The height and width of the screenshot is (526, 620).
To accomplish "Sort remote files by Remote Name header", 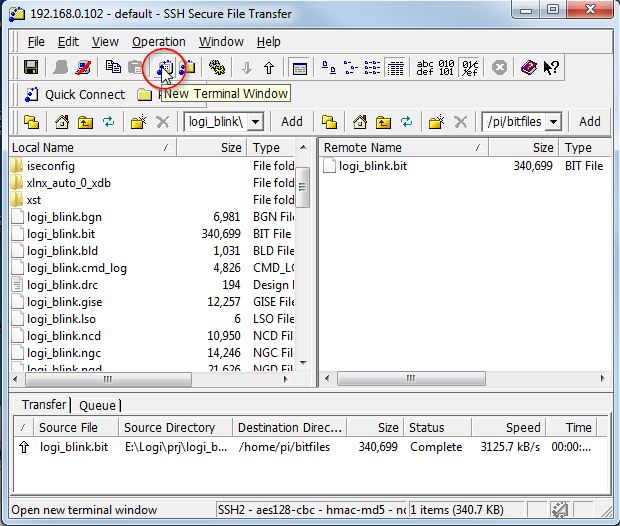I will tap(404, 148).
